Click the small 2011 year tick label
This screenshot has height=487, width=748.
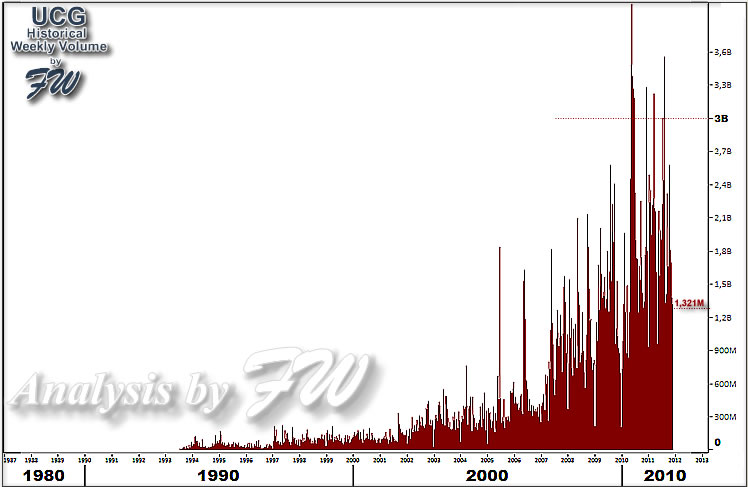[648, 460]
